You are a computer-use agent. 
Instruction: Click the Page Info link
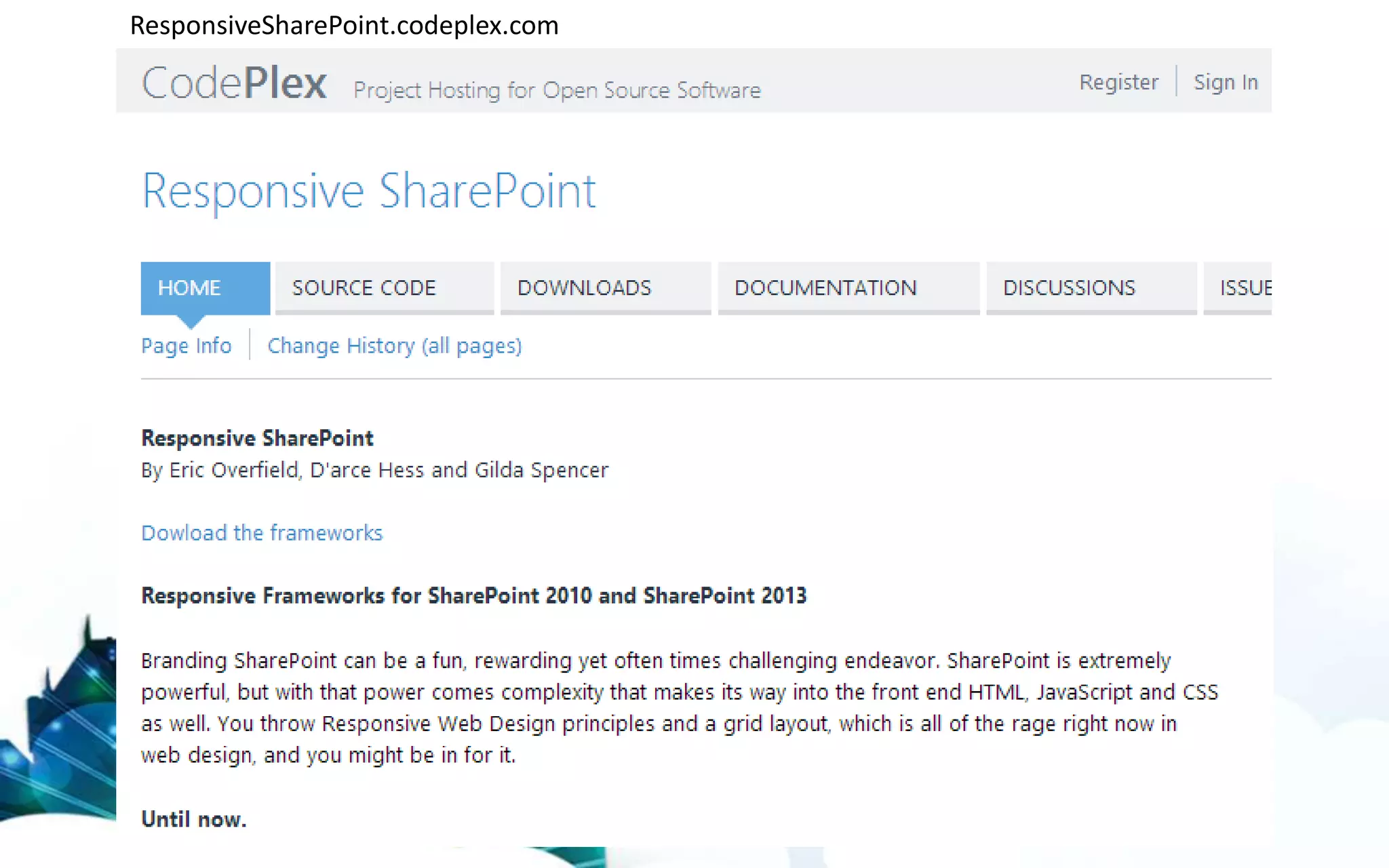point(186,346)
